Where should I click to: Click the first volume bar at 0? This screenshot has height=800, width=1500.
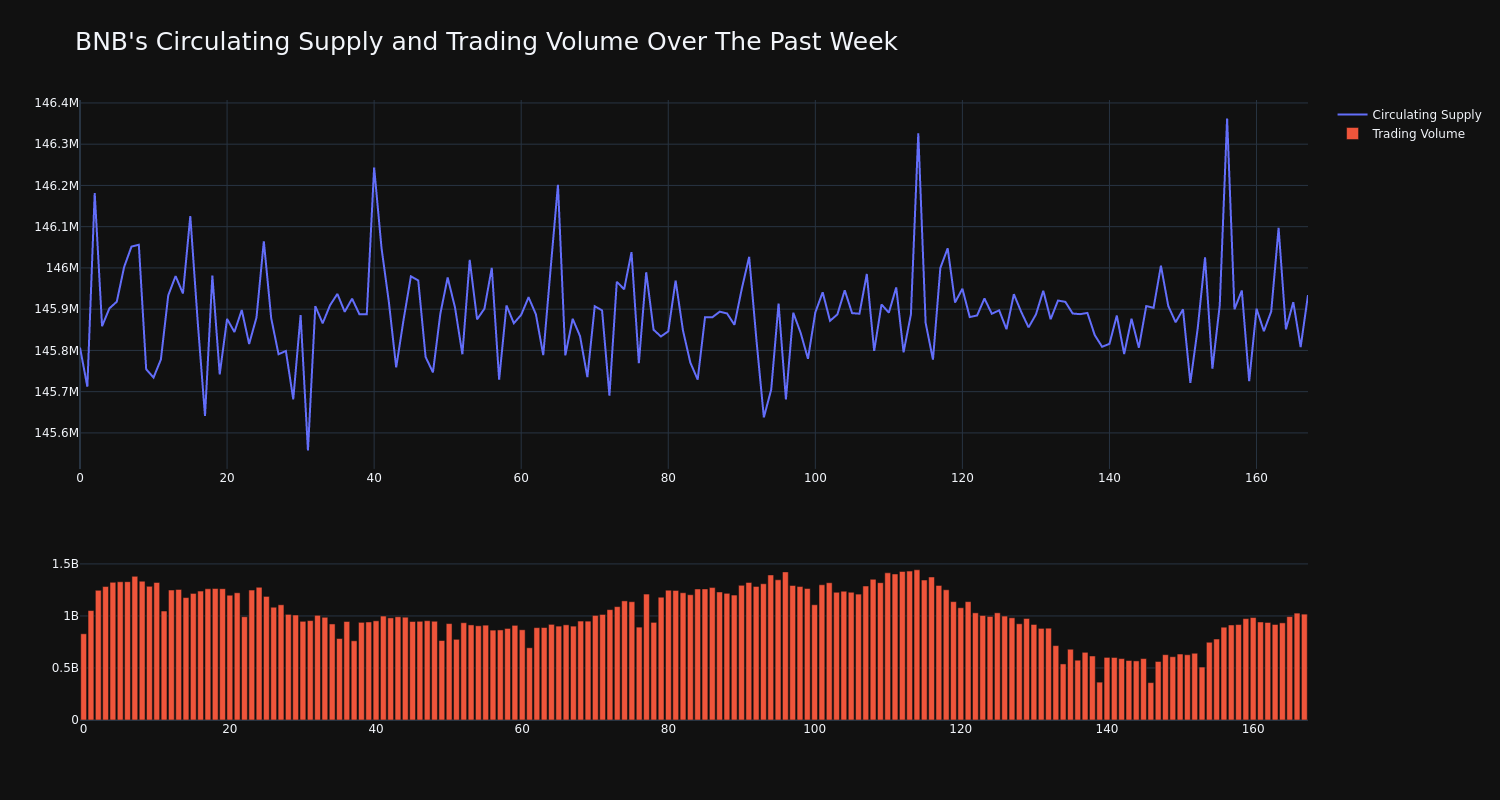[83, 676]
